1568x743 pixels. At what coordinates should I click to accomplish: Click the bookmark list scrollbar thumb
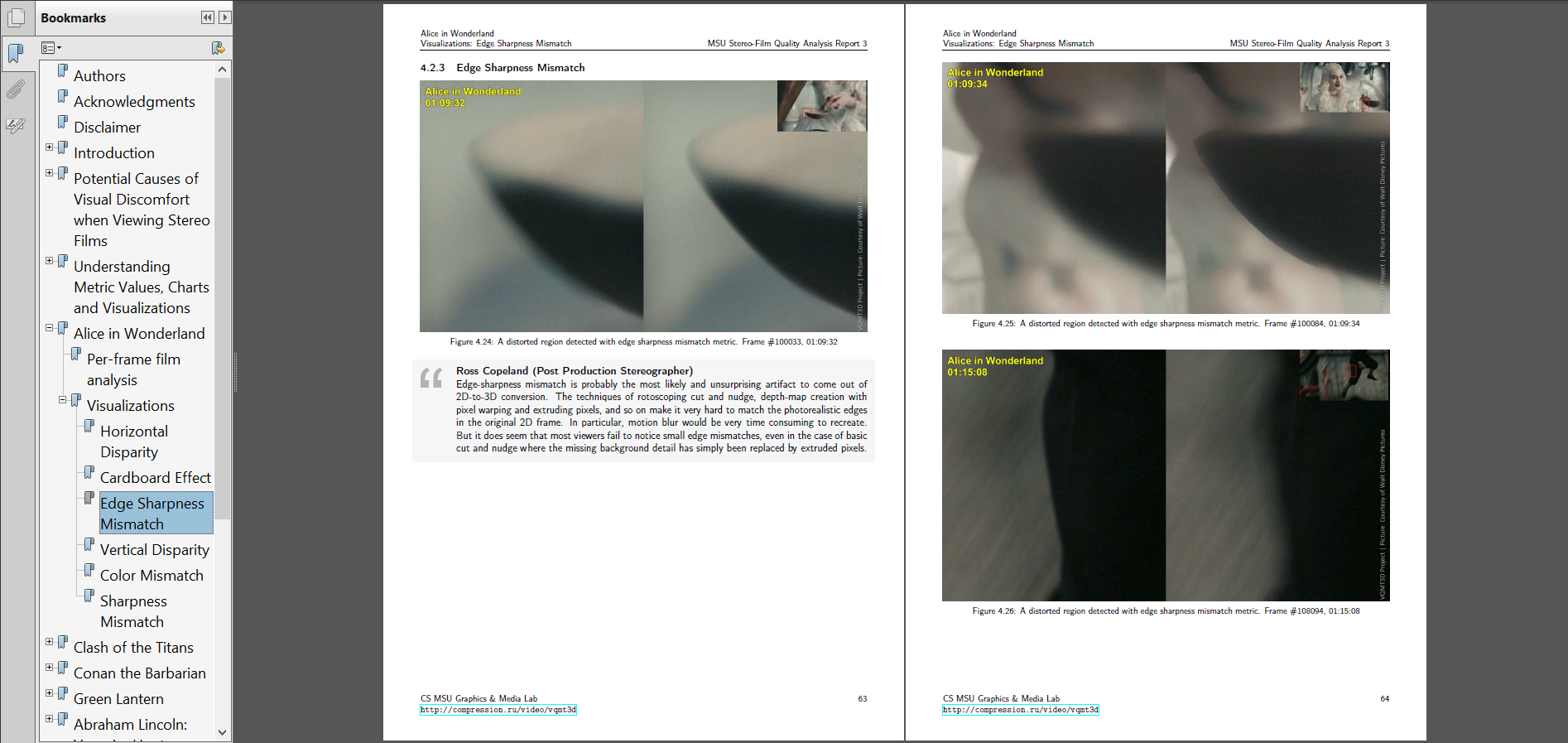(x=222, y=299)
